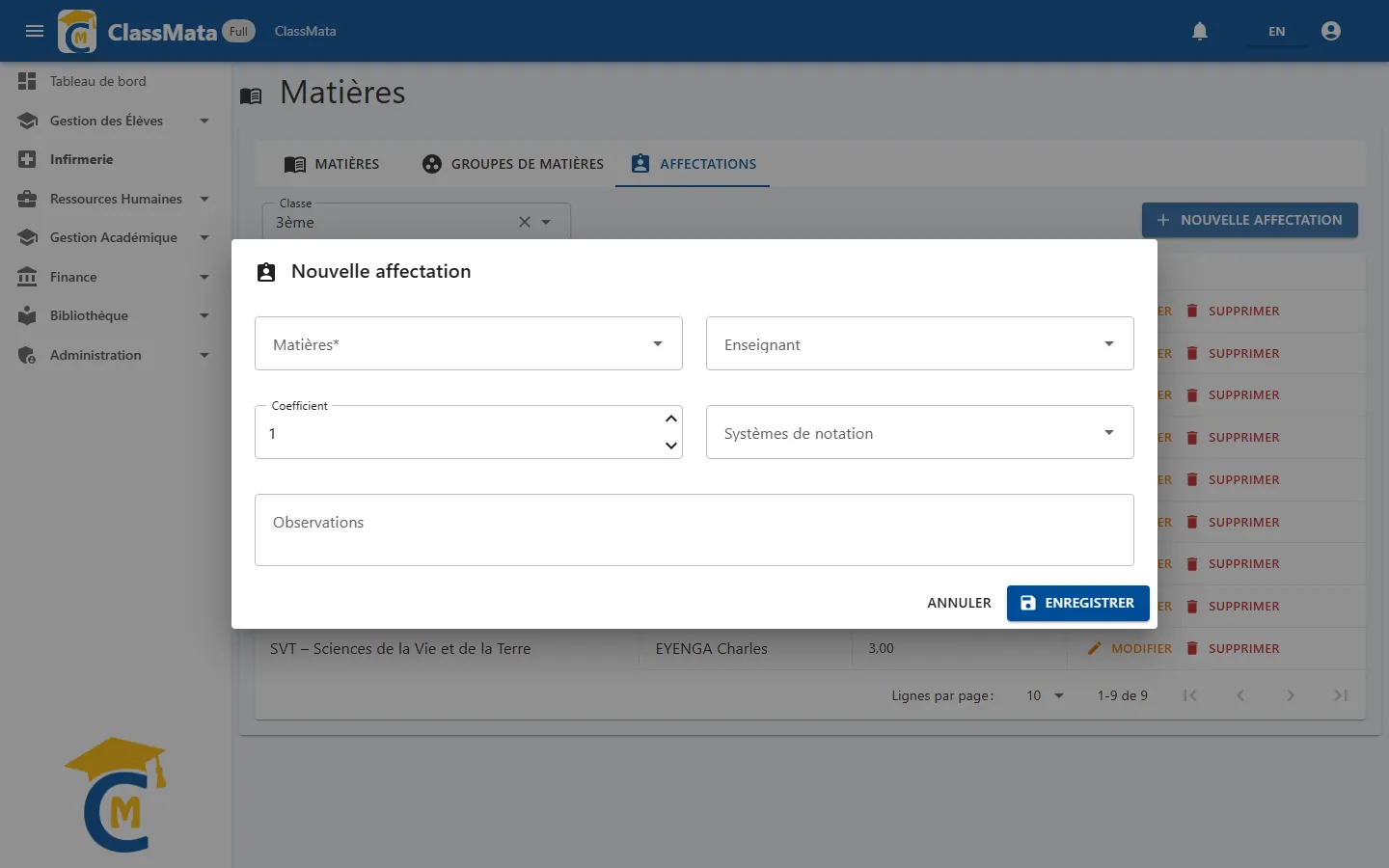The height and width of the screenshot is (868, 1389).
Task: Go to previous page arrow
Action: 1240,695
